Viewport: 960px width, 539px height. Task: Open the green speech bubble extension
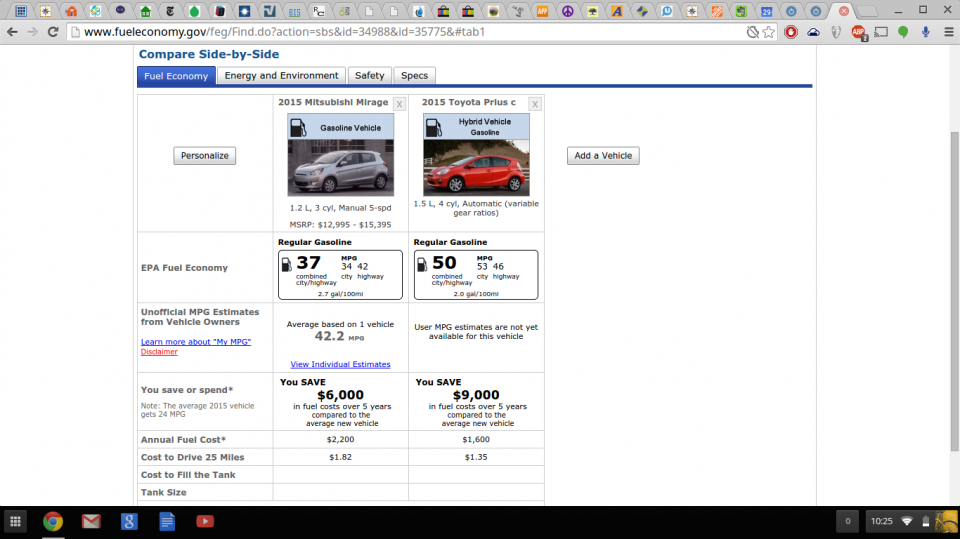pyautogui.click(x=903, y=32)
